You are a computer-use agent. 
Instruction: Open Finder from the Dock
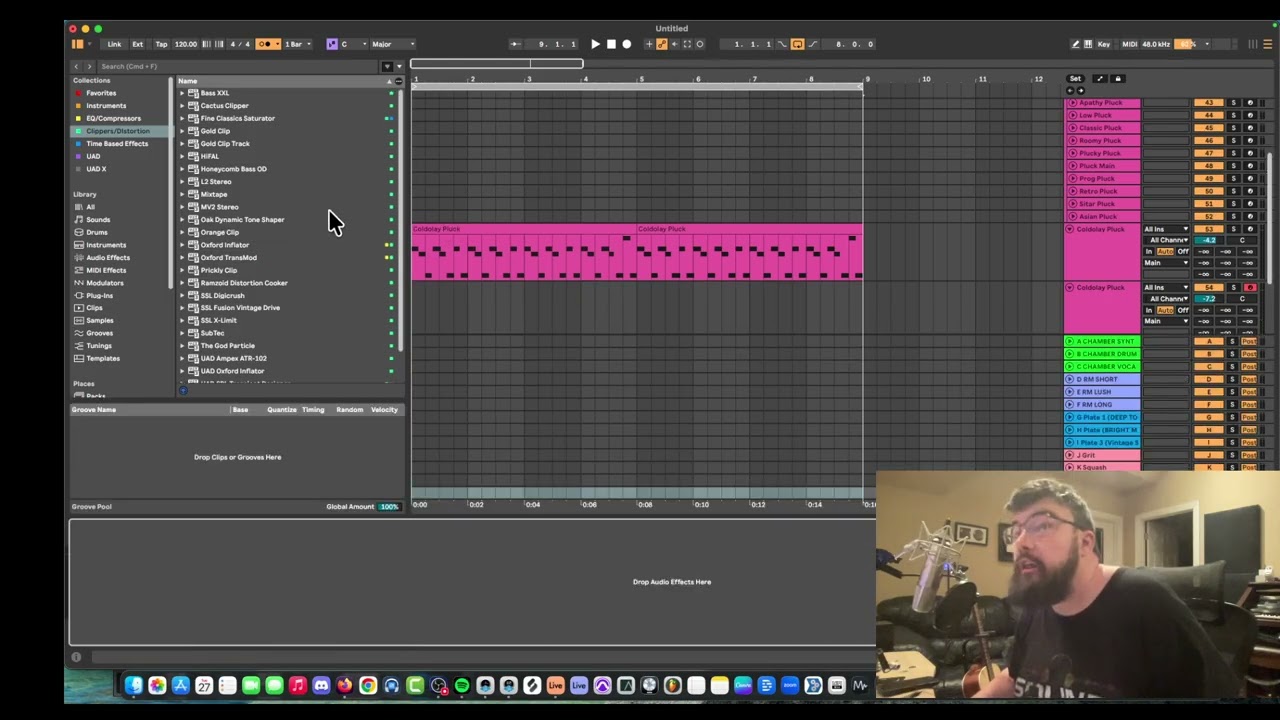(134, 685)
